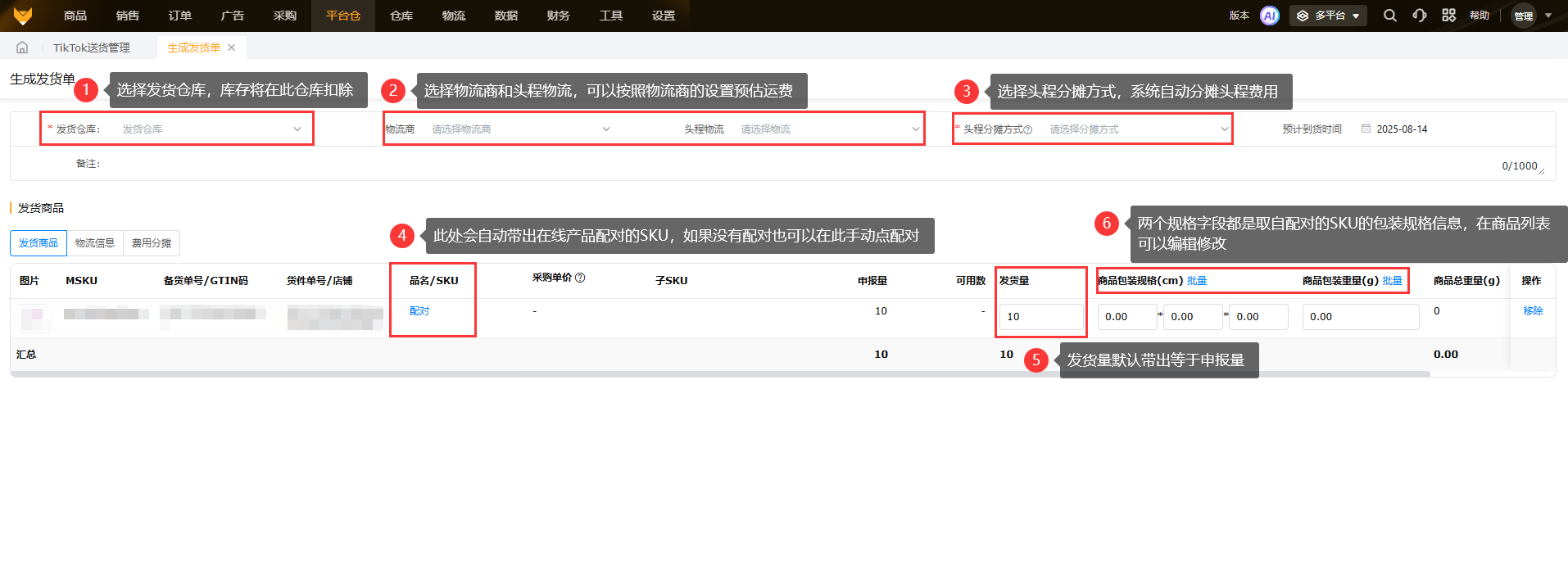Screen dimensions: 1568x579
Task: Open the 商品 menu
Action: 75,16
